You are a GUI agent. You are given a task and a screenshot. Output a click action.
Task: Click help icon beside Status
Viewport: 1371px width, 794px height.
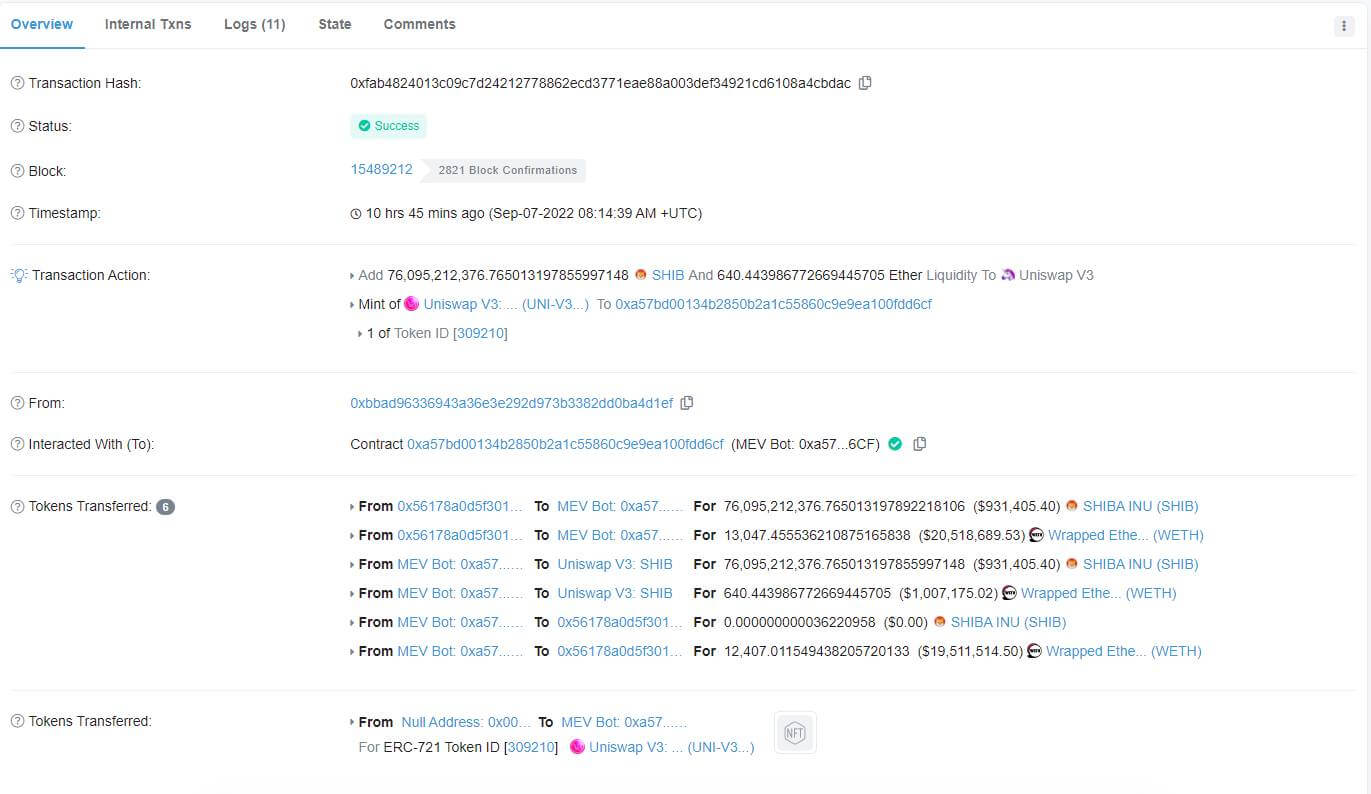click(x=17, y=126)
